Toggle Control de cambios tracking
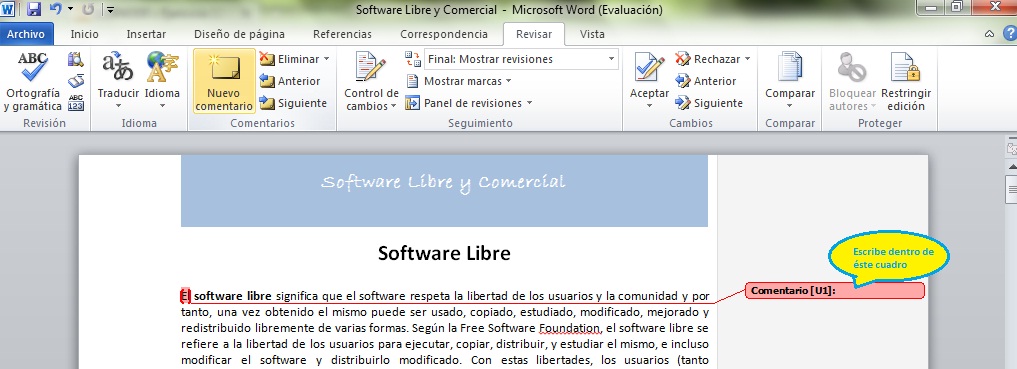1017x369 pixels. (371, 82)
